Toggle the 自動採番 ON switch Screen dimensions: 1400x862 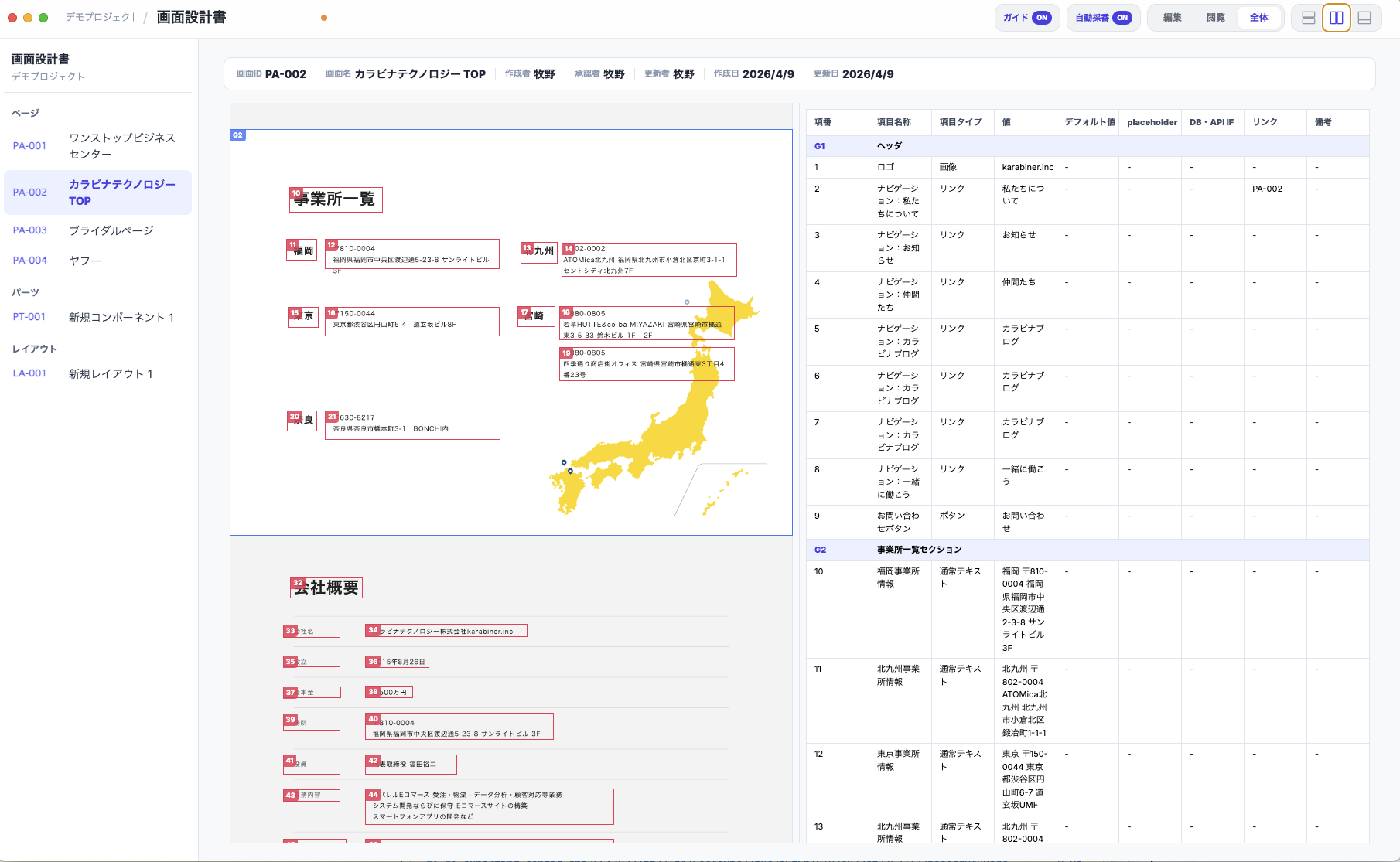pos(1102,18)
